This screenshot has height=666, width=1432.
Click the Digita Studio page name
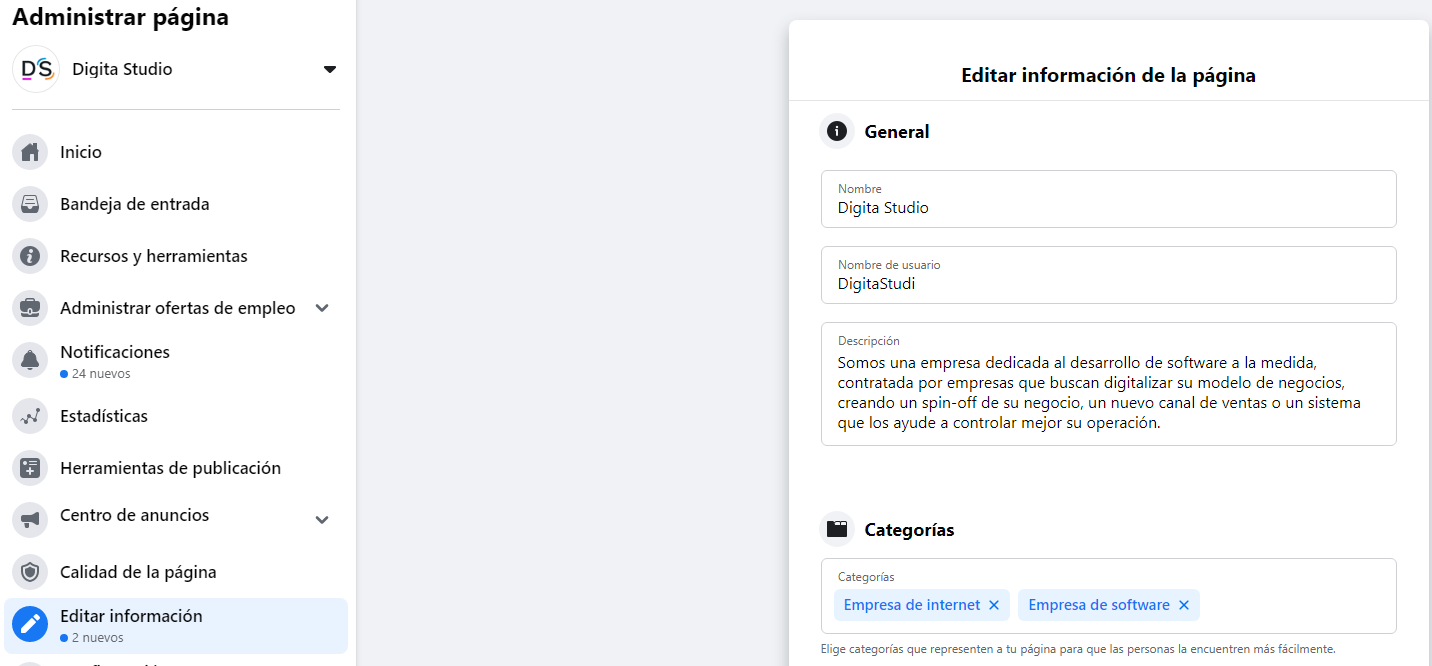122,69
